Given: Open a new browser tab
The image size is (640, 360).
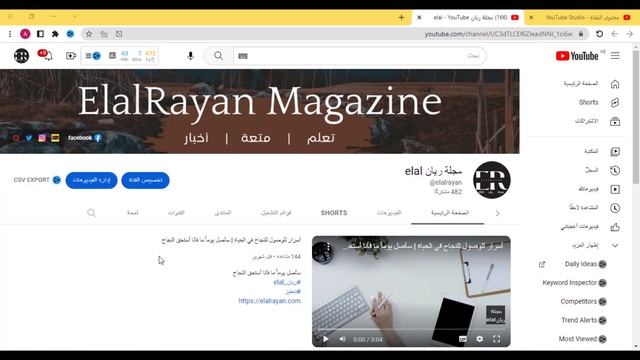Looking at the screenshot, I should pos(401,18).
